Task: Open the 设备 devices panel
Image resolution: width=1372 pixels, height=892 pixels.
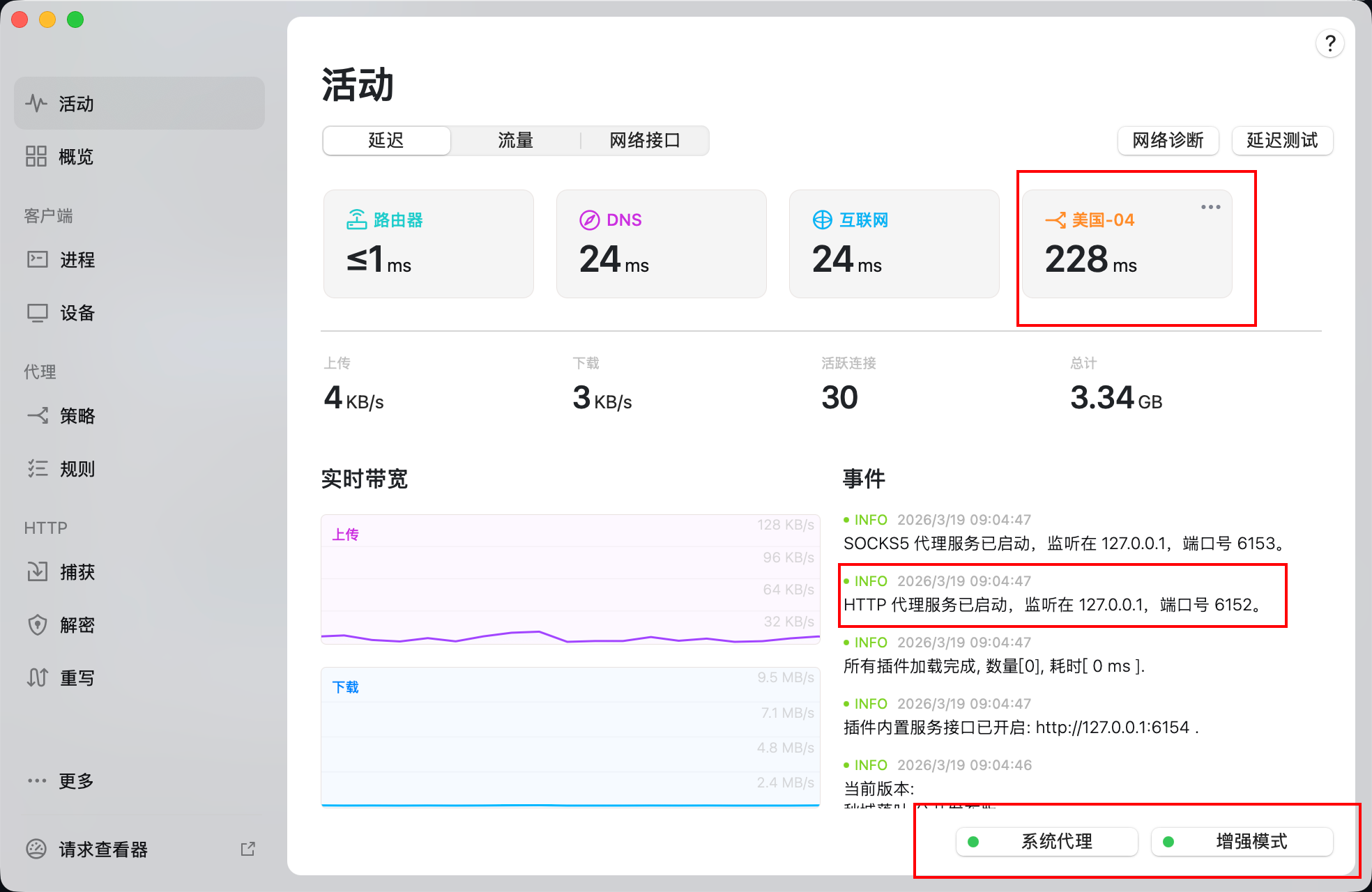Action: [77, 313]
